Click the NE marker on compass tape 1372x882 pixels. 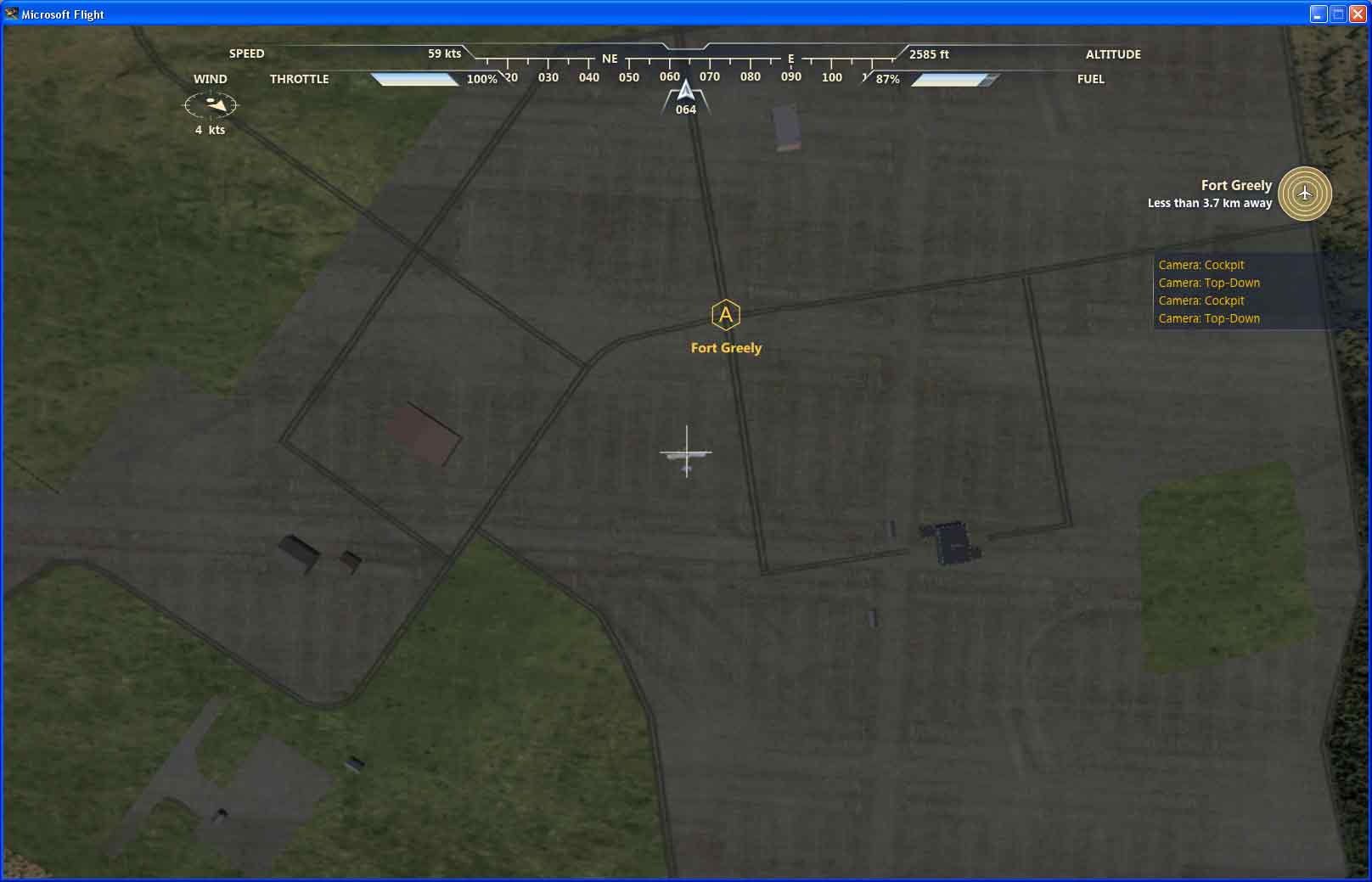click(x=610, y=59)
